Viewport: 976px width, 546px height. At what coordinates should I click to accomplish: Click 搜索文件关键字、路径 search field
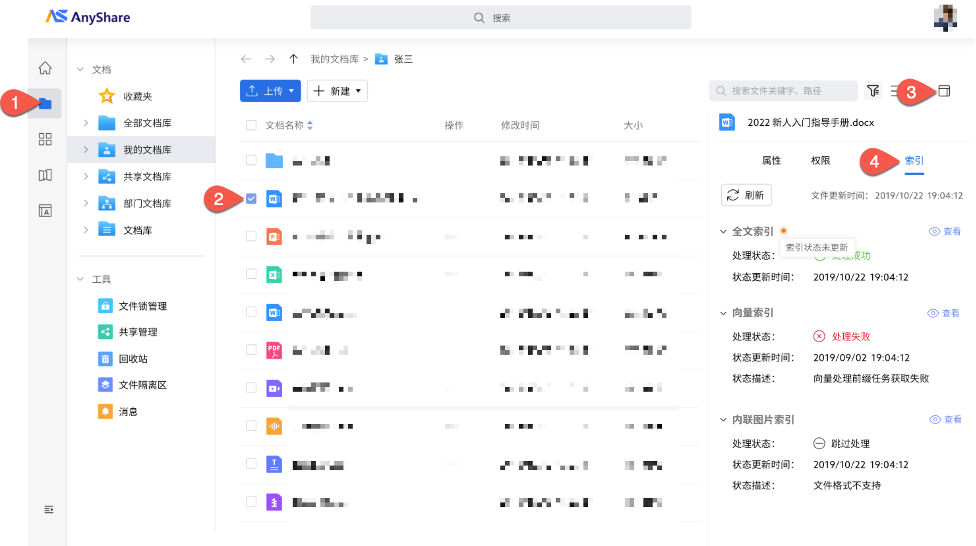[783, 91]
